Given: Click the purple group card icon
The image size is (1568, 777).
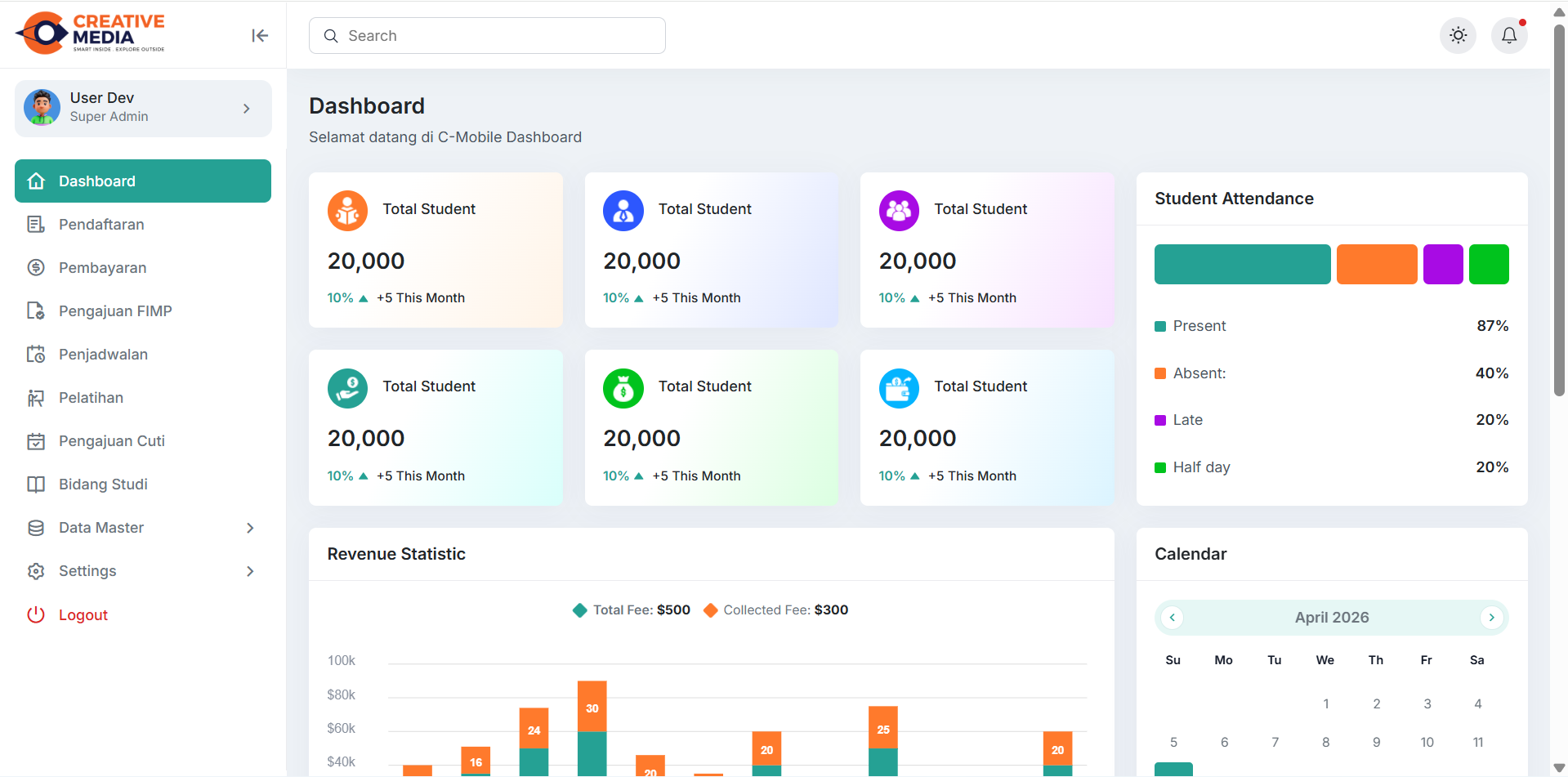Looking at the screenshot, I should pyautogui.click(x=899, y=211).
